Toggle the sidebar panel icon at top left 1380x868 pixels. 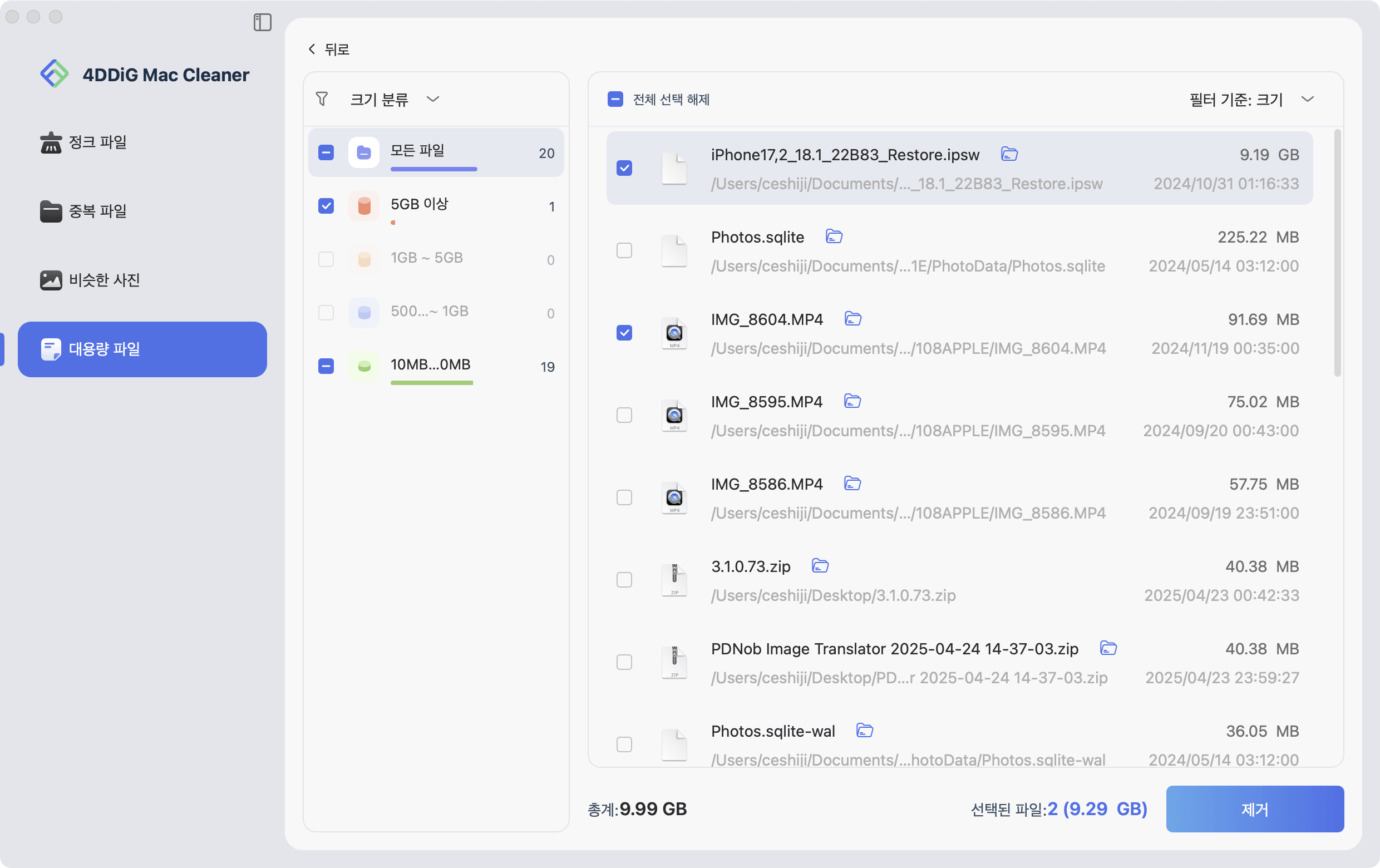pyautogui.click(x=263, y=23)
